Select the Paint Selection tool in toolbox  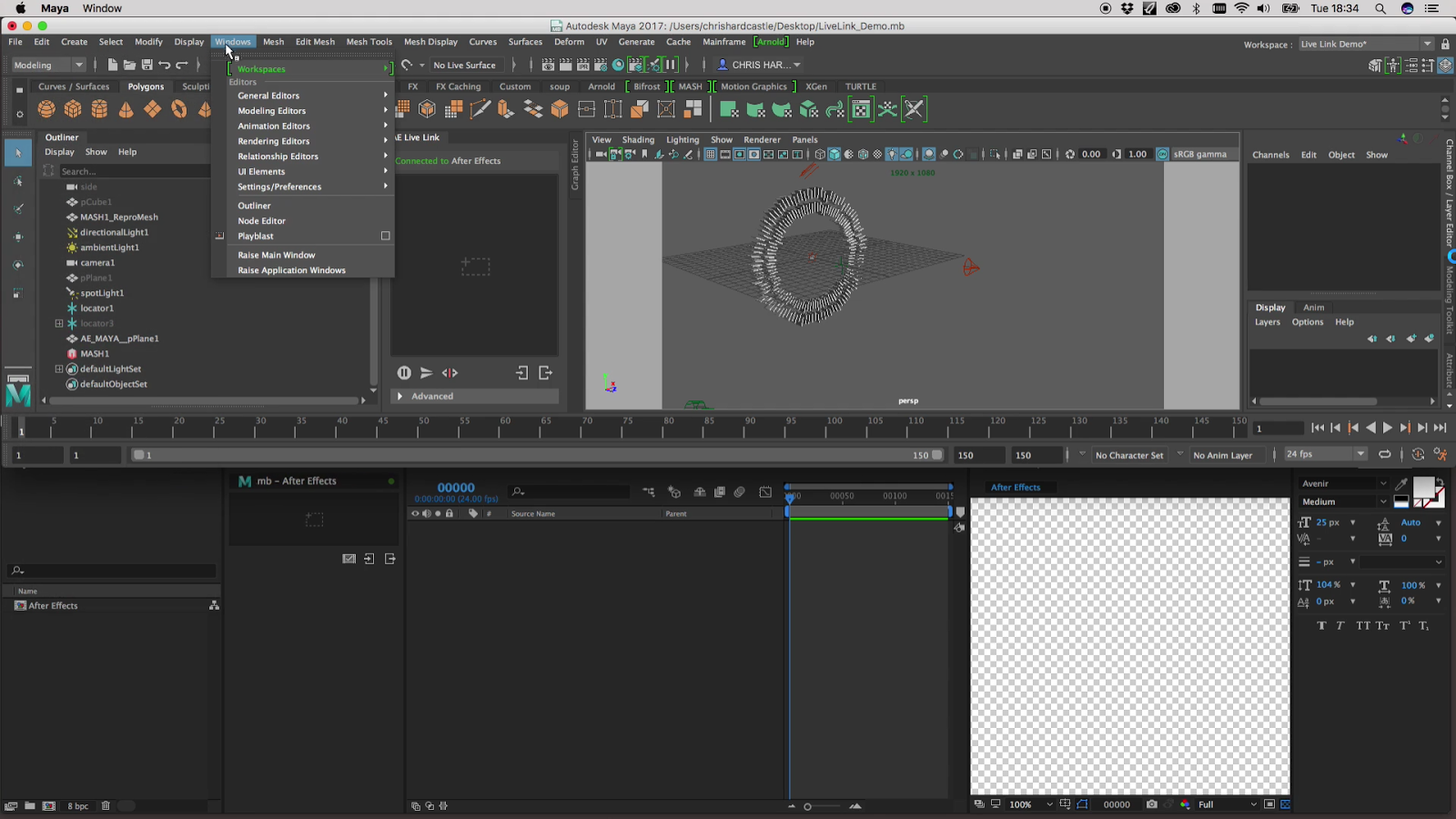coord(18,209)
